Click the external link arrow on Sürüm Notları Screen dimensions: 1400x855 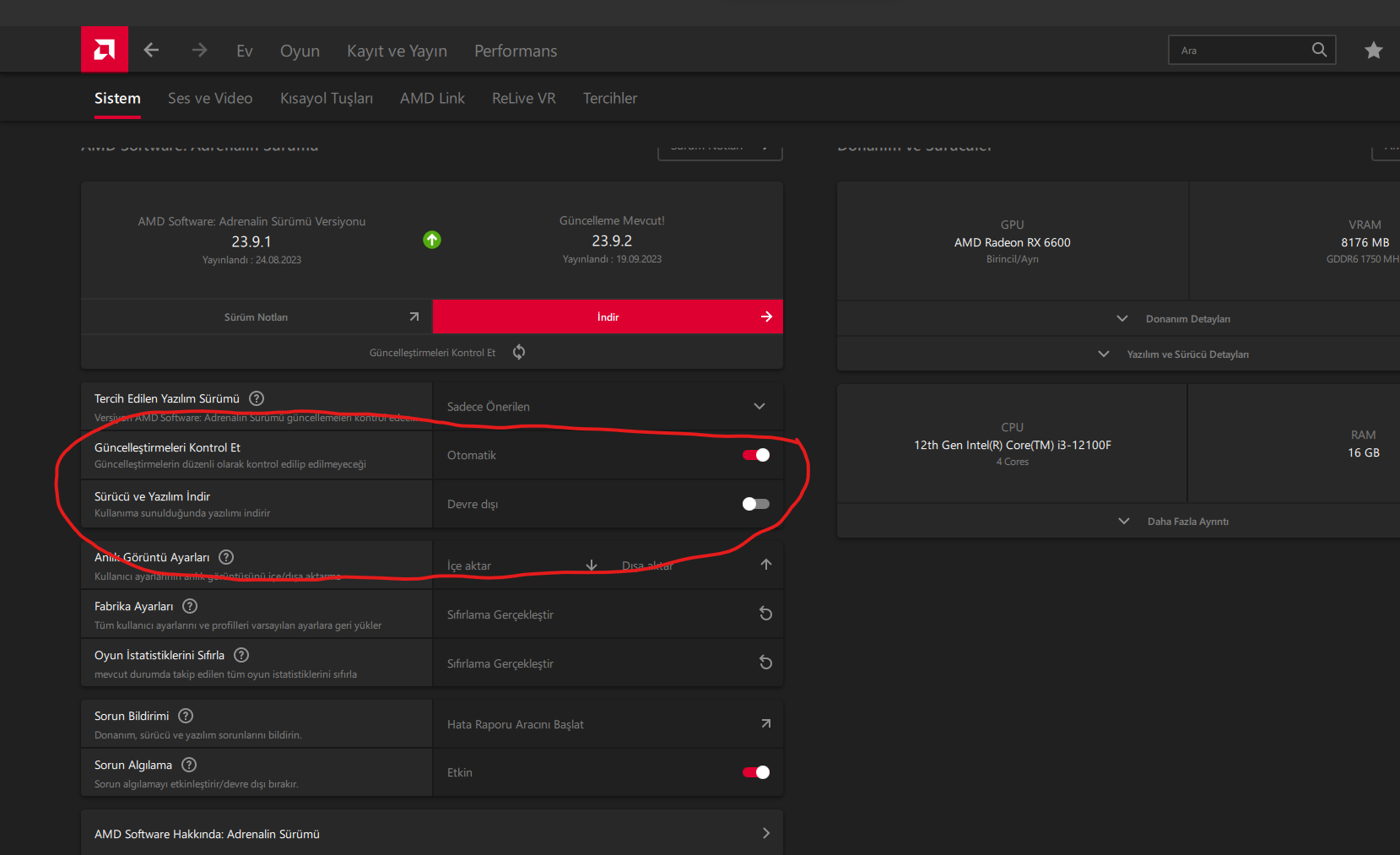[x=414, y=317]
